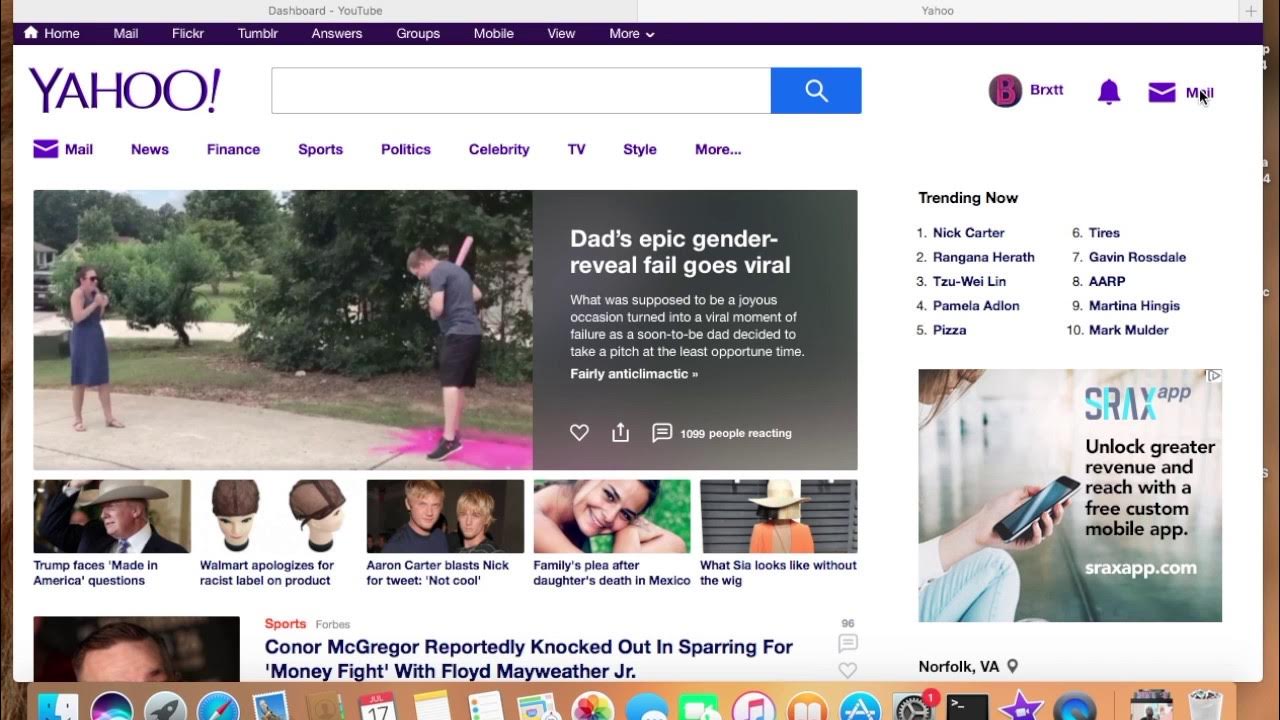Open comments on the gender-reveal story
1280x720 pixels.
tap(661, 432)
